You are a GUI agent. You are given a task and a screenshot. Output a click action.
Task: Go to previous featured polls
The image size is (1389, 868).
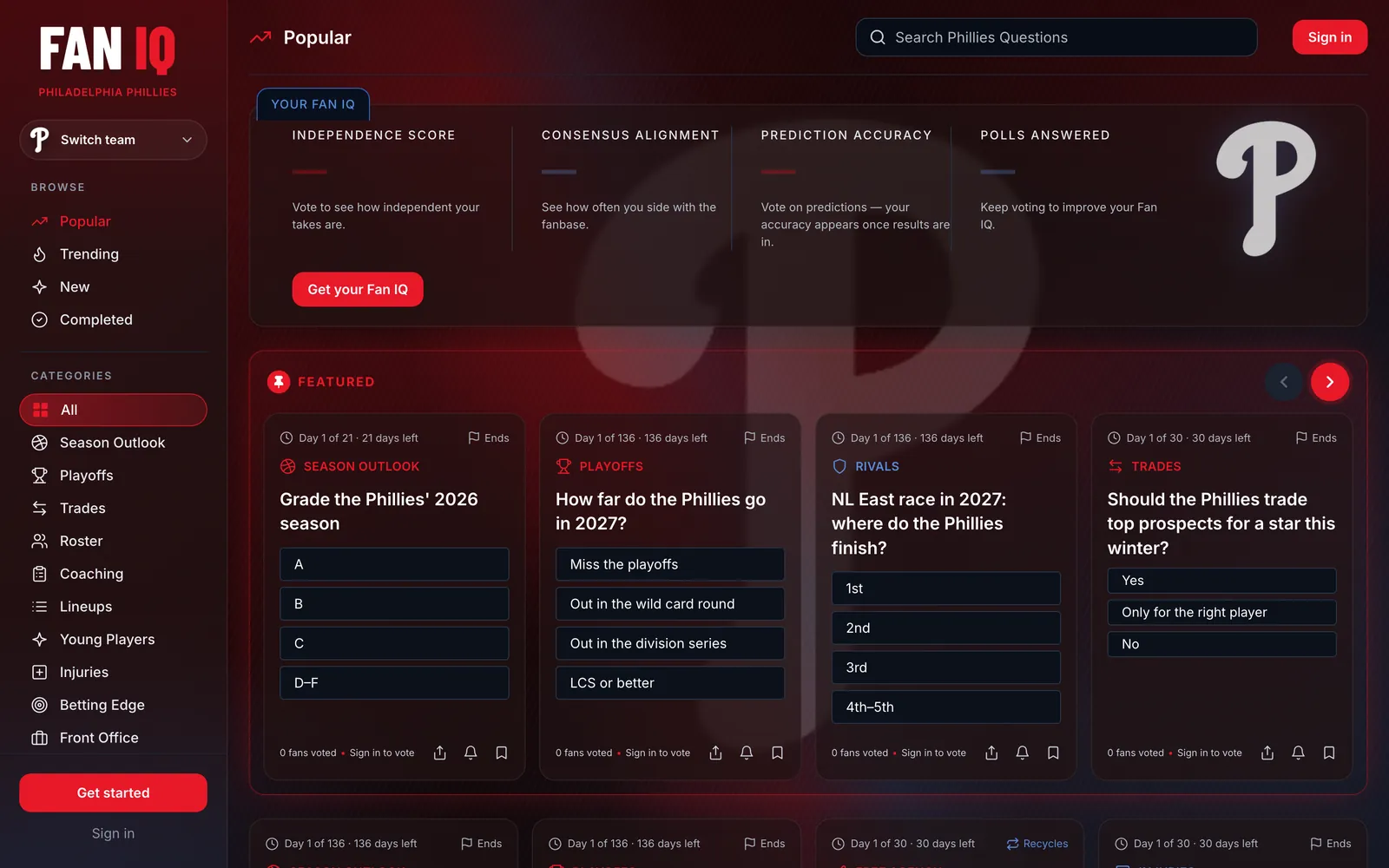click(1284, 382)
